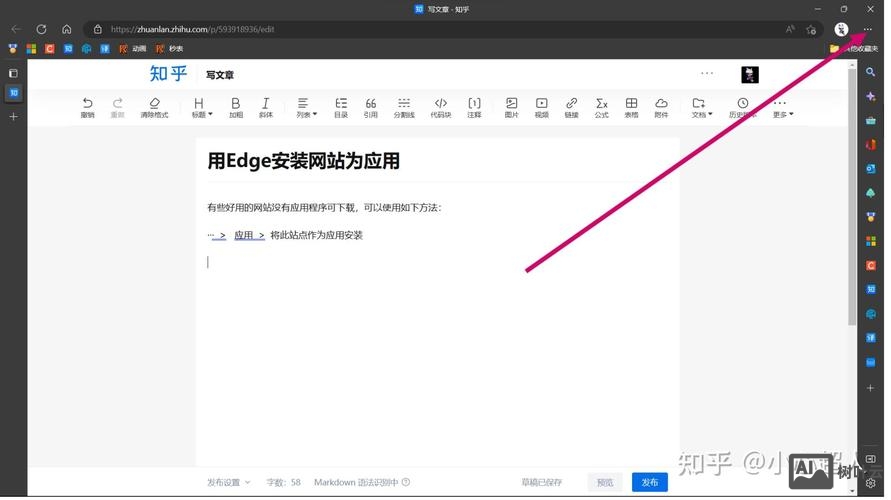Open the three-dot menu beside the Zhihu avatar
The height and width of the screenshot is (500, 891).
(x=707, y=73)
